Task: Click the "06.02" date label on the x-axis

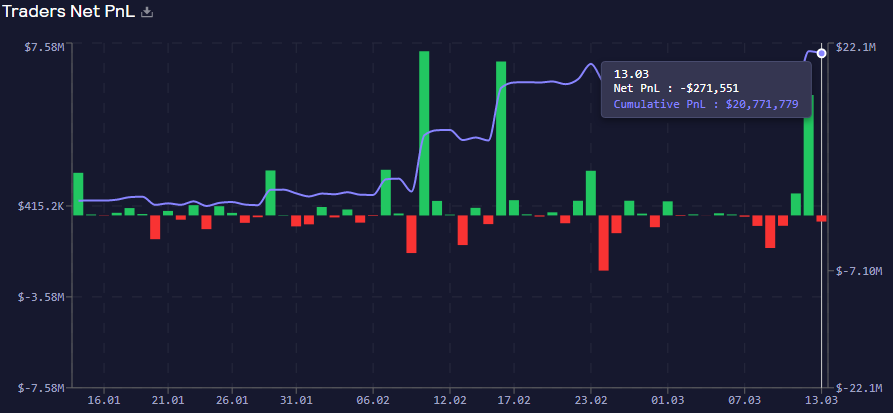Action: (x=373, y=400)
